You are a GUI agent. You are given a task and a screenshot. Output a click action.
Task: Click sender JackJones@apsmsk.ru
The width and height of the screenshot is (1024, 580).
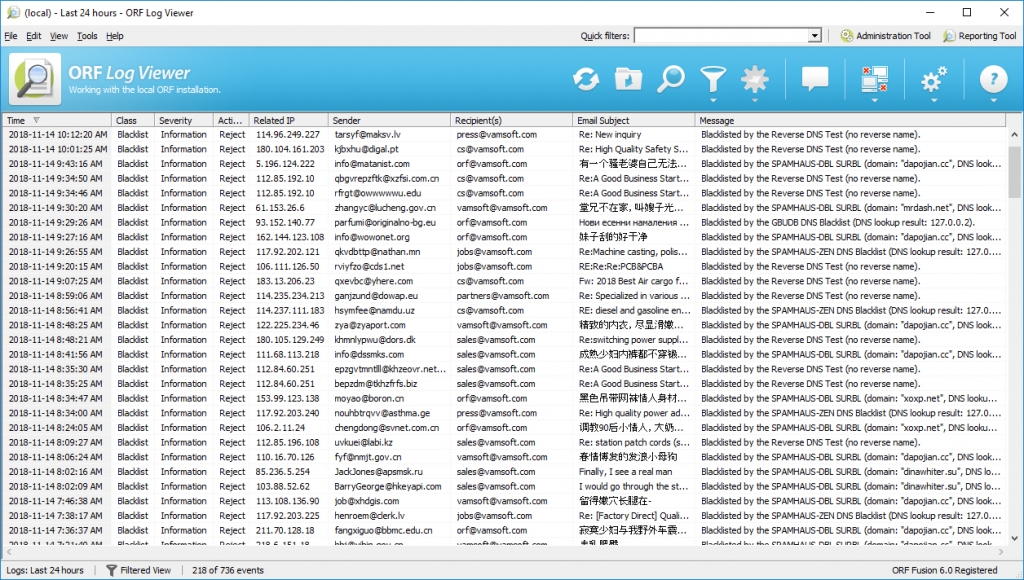click(x=379, y=472)
